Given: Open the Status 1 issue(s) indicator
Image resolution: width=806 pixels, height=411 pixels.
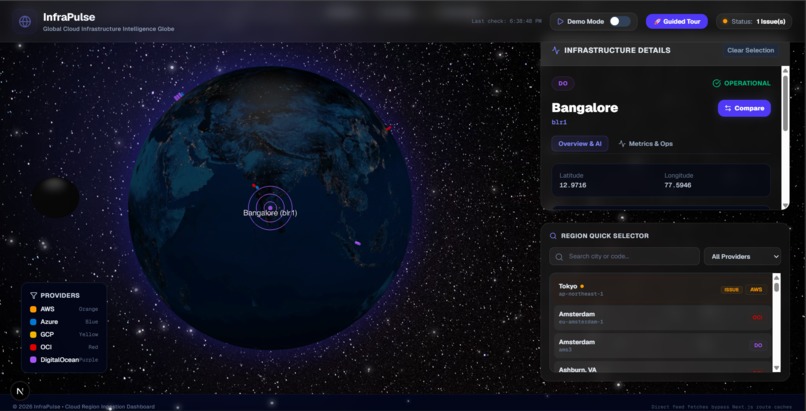Looking at the screenshot, I should pos(754,22).
